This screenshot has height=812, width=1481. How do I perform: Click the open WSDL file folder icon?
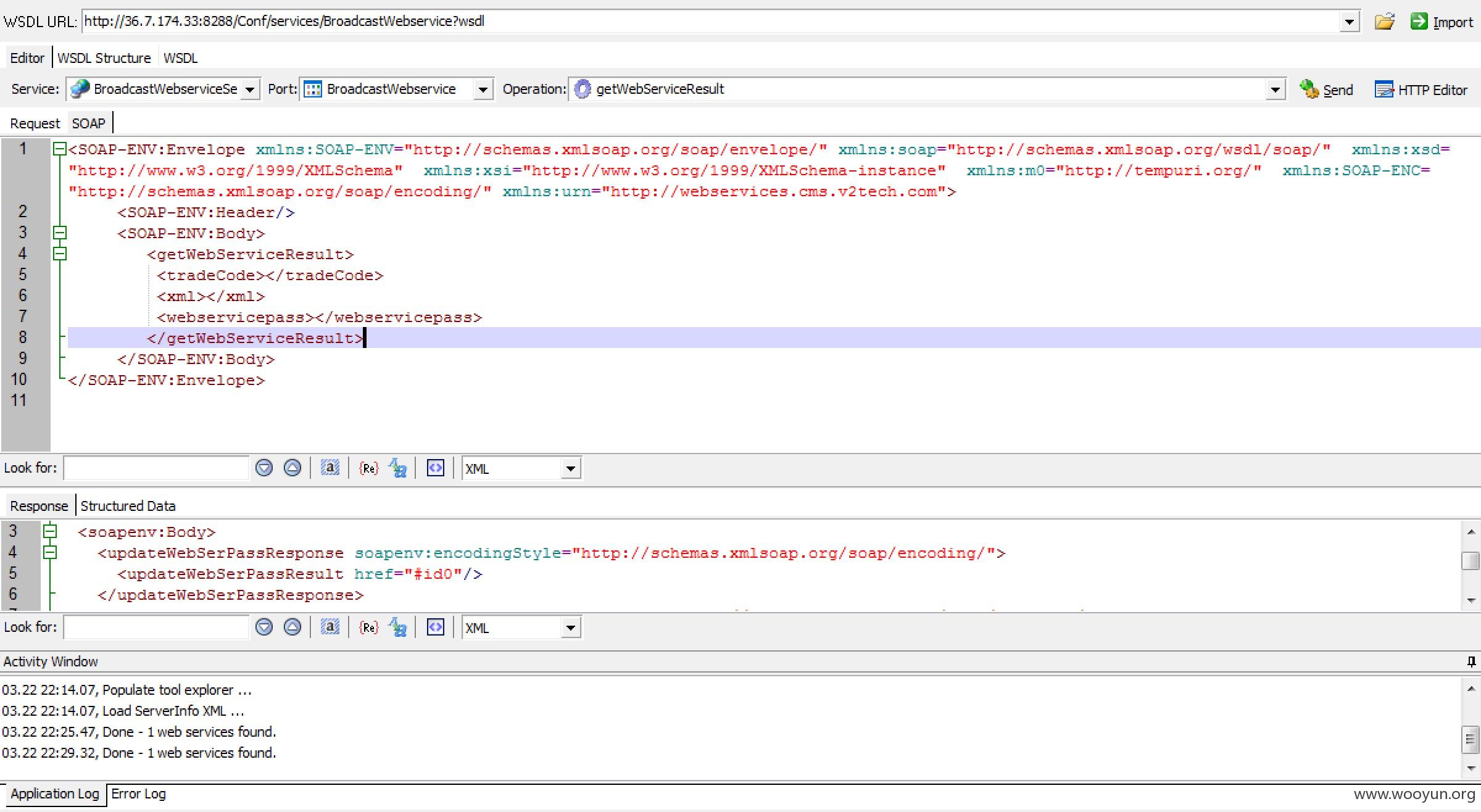tap(1384, 22)
